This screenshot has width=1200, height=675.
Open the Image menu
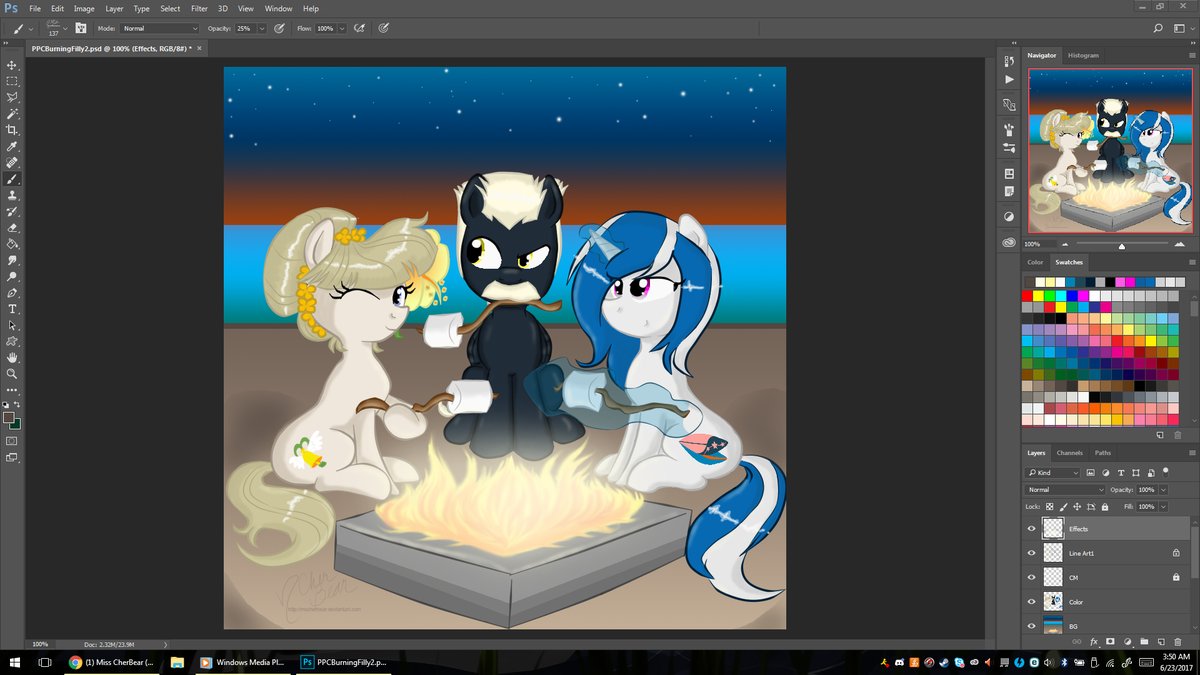[84, 8]
